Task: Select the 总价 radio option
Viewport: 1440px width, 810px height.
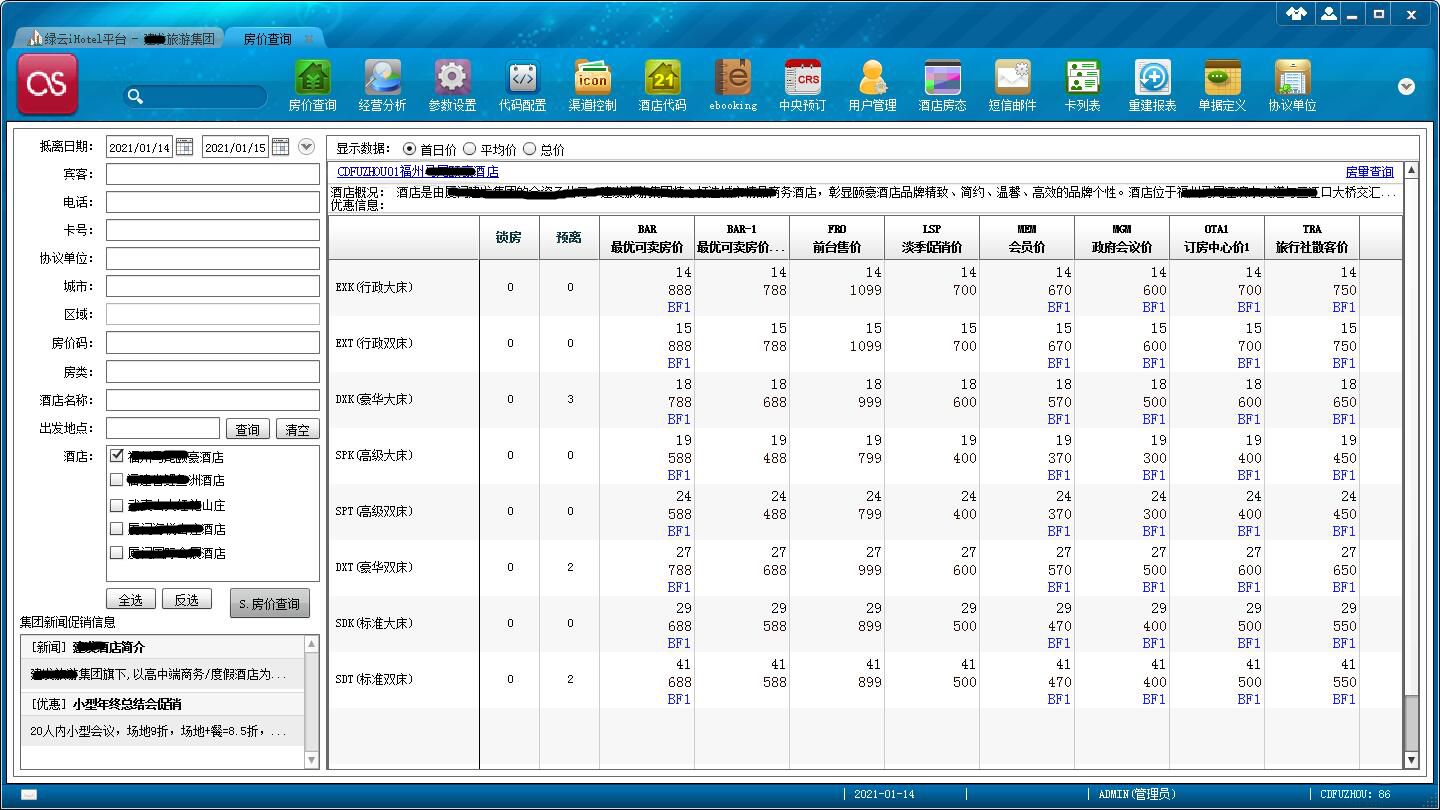Action: click(530, 149)
